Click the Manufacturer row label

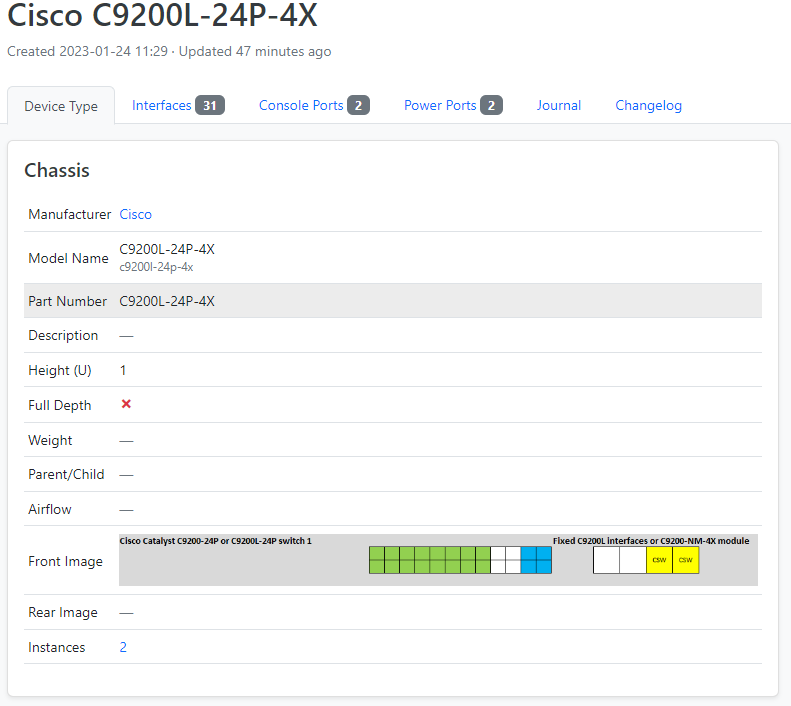(x=70, y=214)
